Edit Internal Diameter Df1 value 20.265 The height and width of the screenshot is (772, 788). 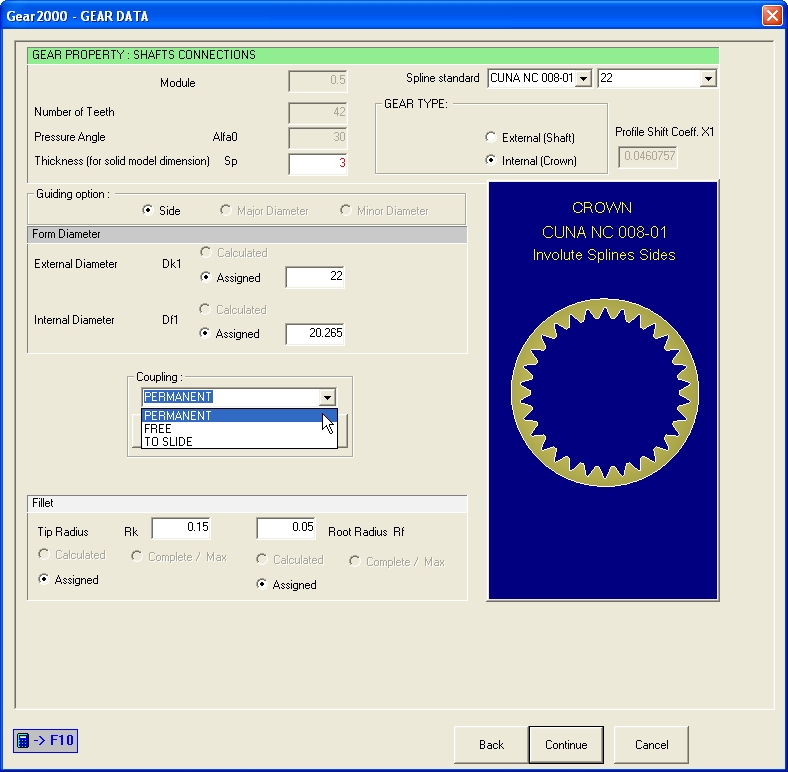pos(315,334)
